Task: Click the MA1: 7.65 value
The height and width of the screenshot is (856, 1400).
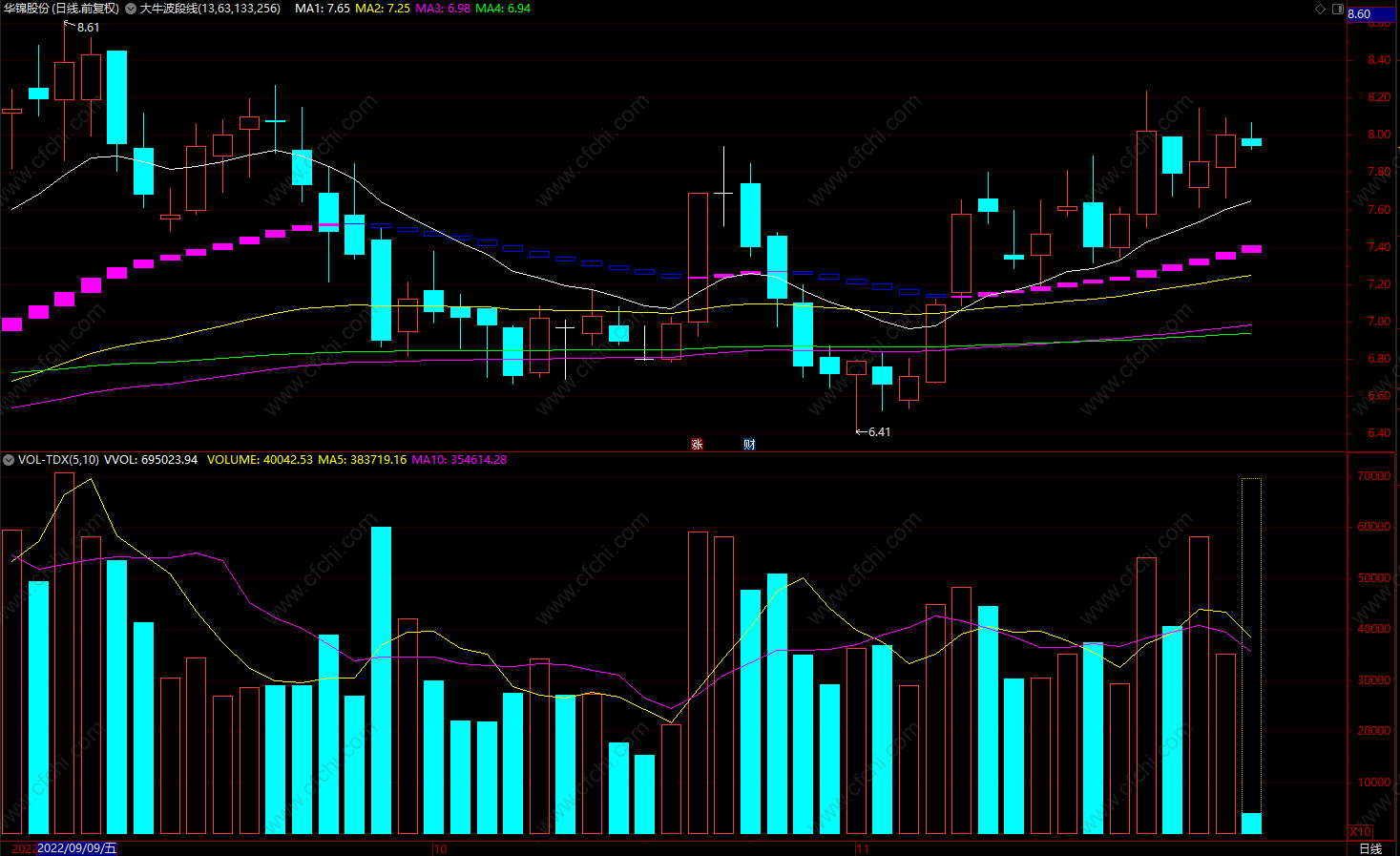Action: pyautogui.click(x=323, y=9)
